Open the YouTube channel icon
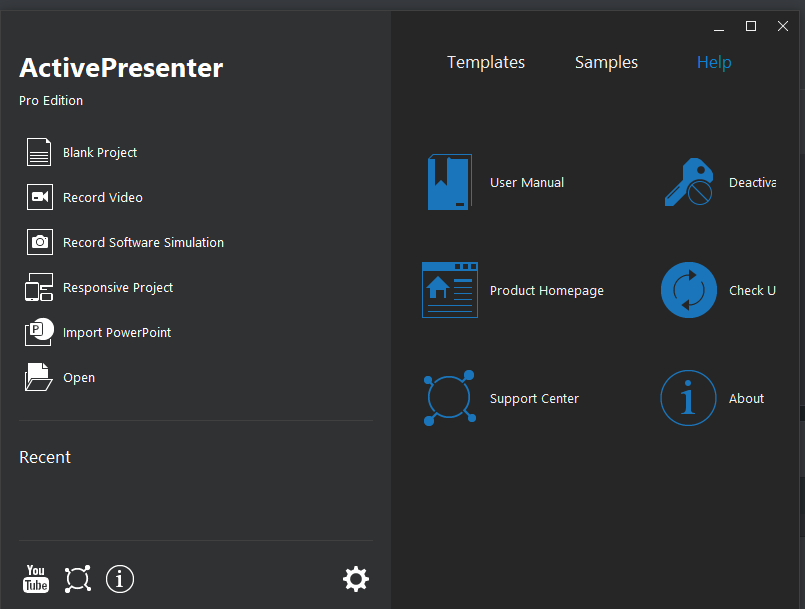The height and width of the screenshot is (609, 805). click(x=36, y=579)
